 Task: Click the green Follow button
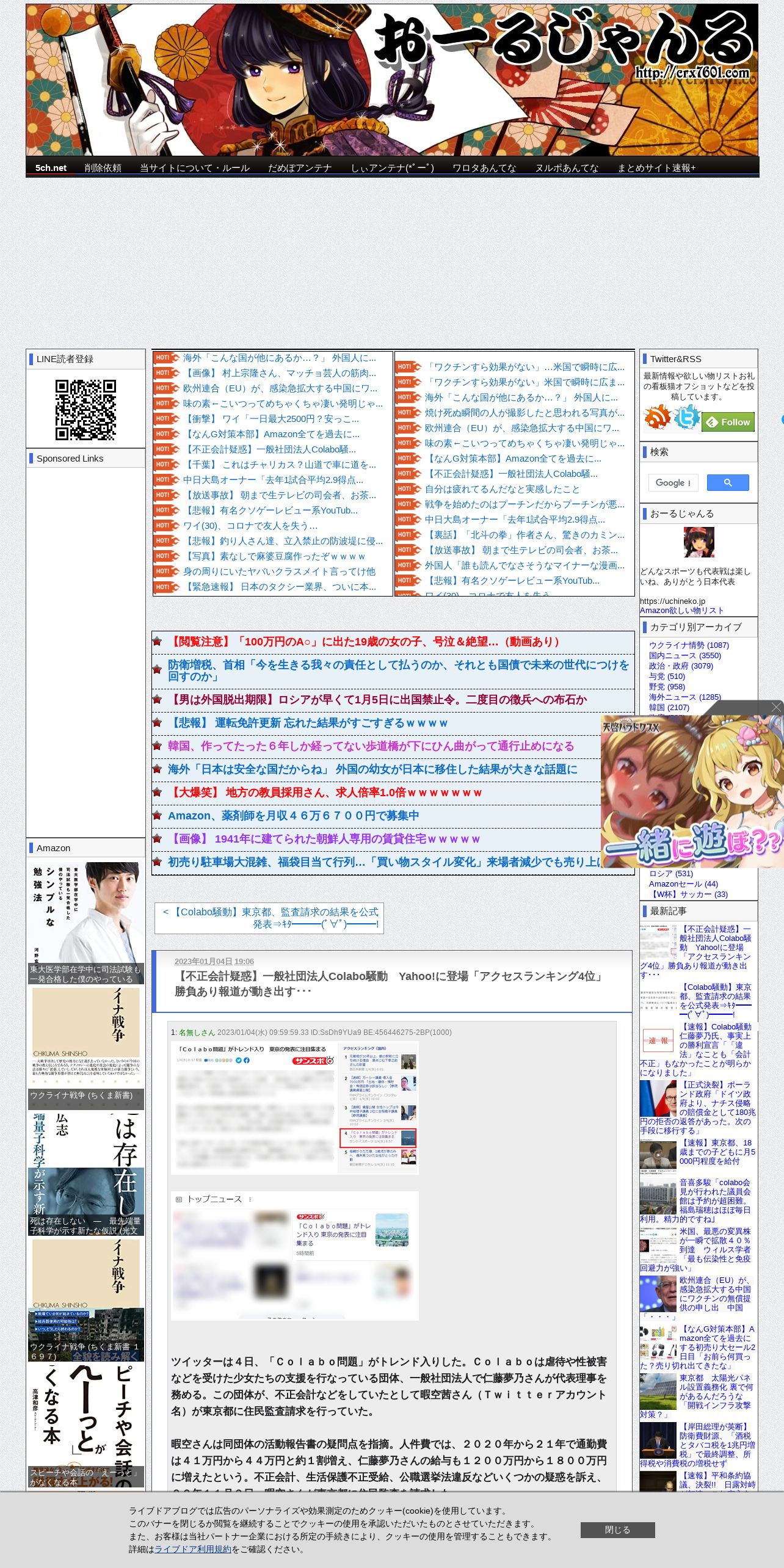(728, 422)
